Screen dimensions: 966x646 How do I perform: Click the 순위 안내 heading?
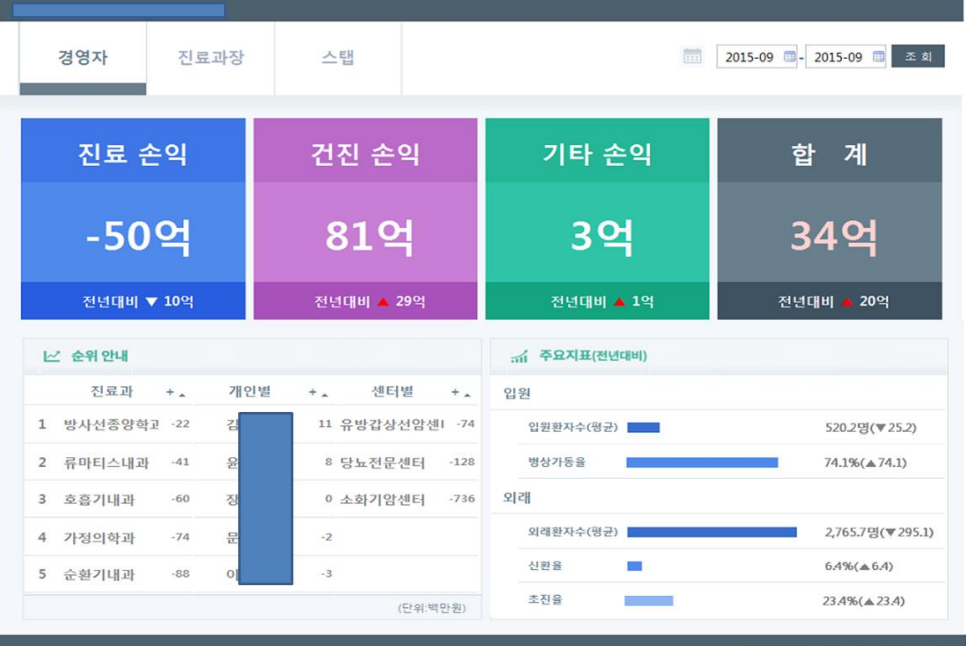click(x=100, y=356)
